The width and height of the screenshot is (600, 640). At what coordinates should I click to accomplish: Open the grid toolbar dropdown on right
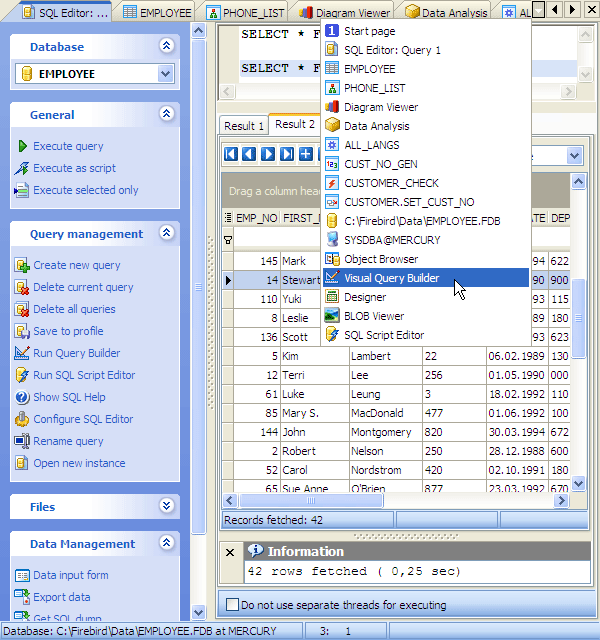point(574,156)
